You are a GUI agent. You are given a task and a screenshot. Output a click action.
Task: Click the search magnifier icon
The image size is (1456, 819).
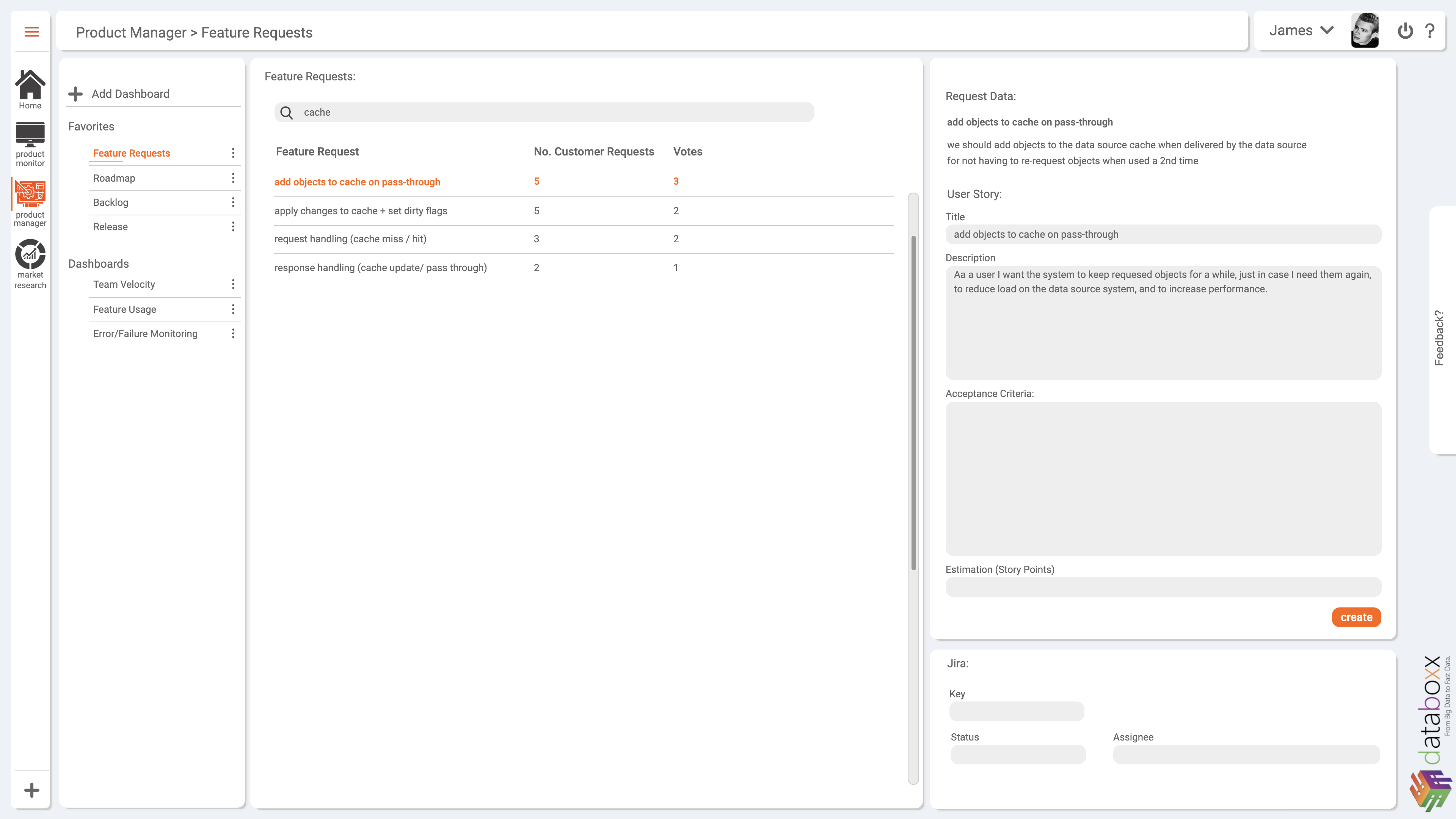point(287,113)
